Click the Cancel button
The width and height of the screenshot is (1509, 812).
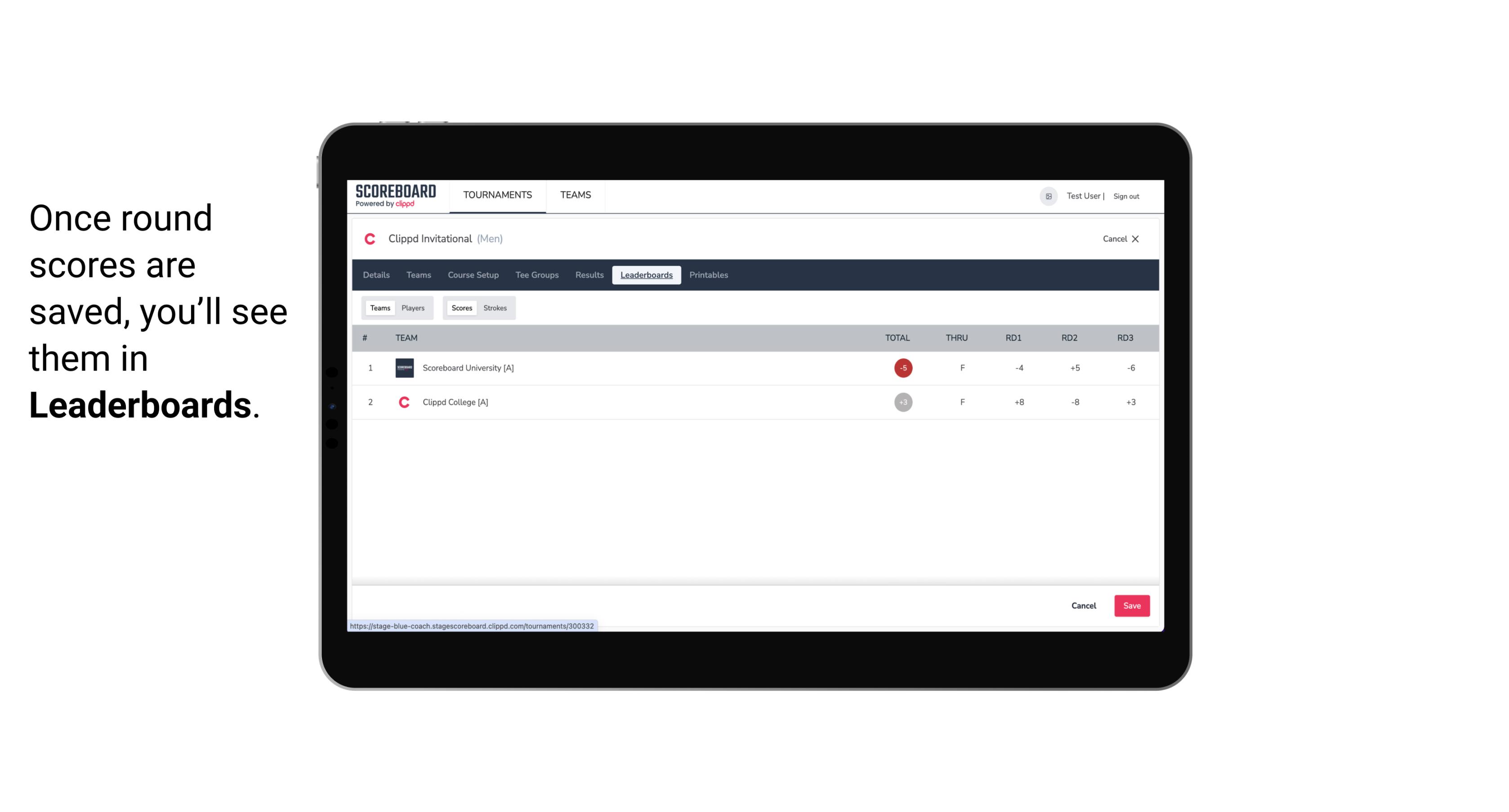(1083, 605)
